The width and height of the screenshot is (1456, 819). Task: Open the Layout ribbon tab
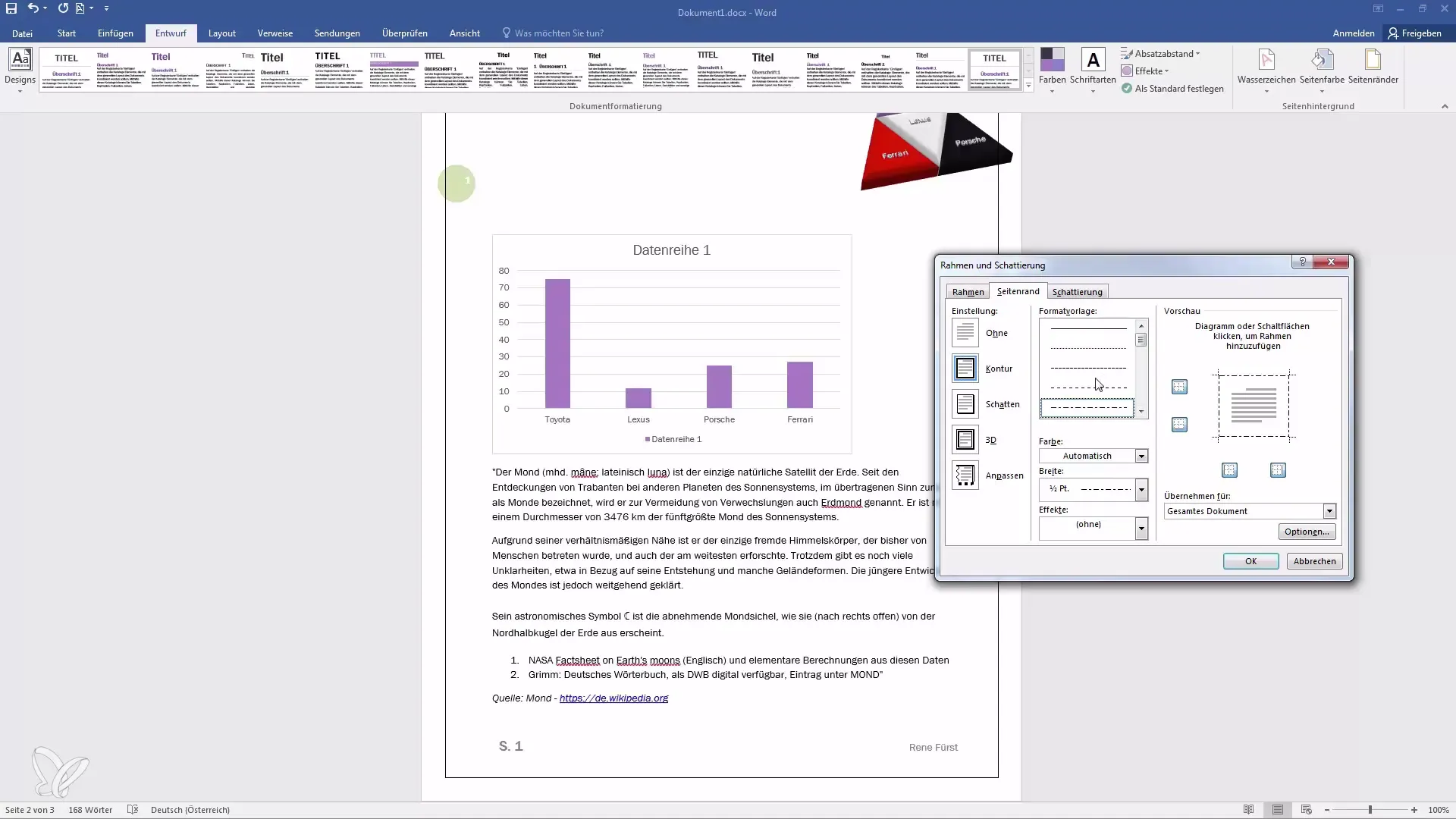pyautogui.click(x=222, y=33)
